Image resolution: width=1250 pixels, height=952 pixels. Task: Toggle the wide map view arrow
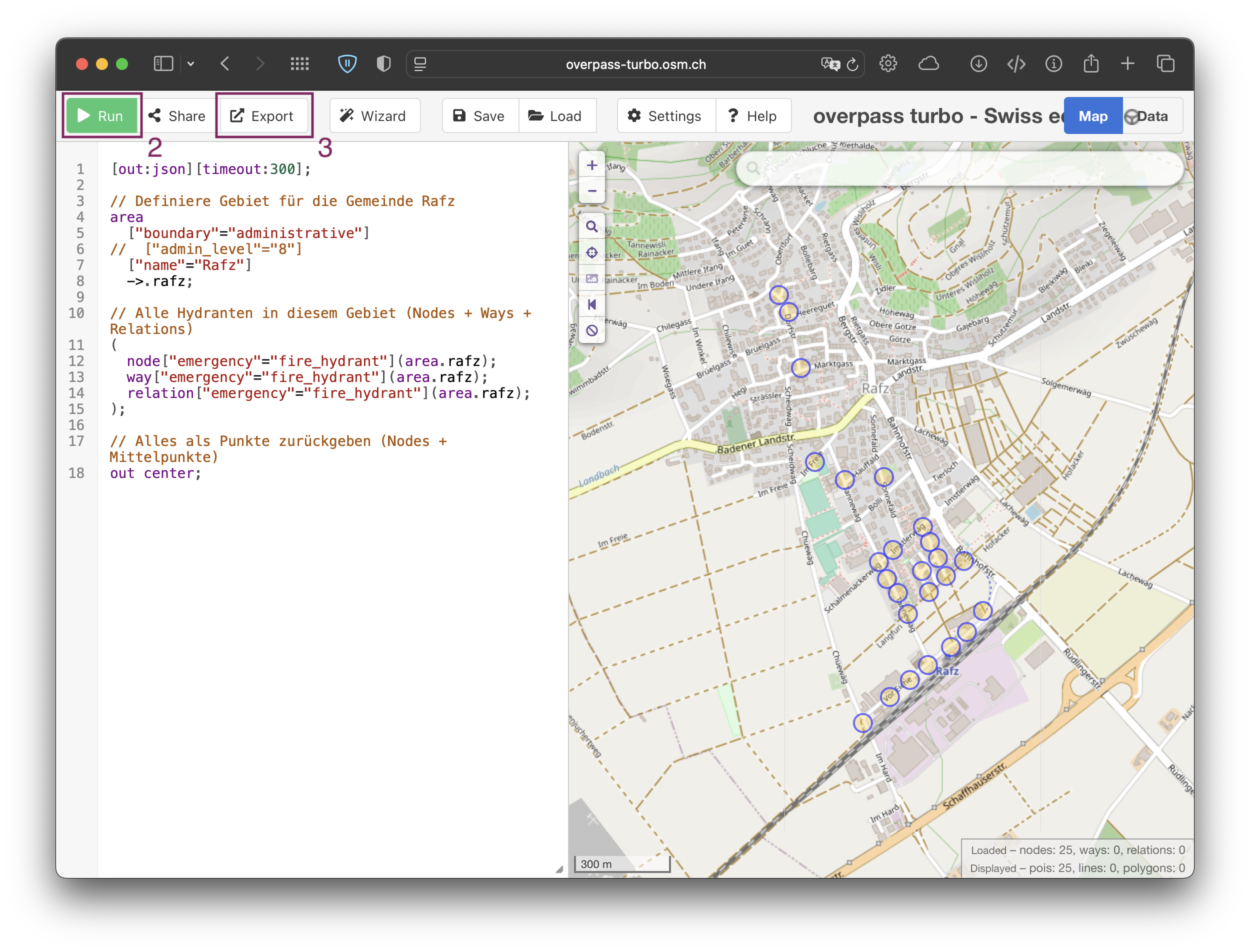591,305
